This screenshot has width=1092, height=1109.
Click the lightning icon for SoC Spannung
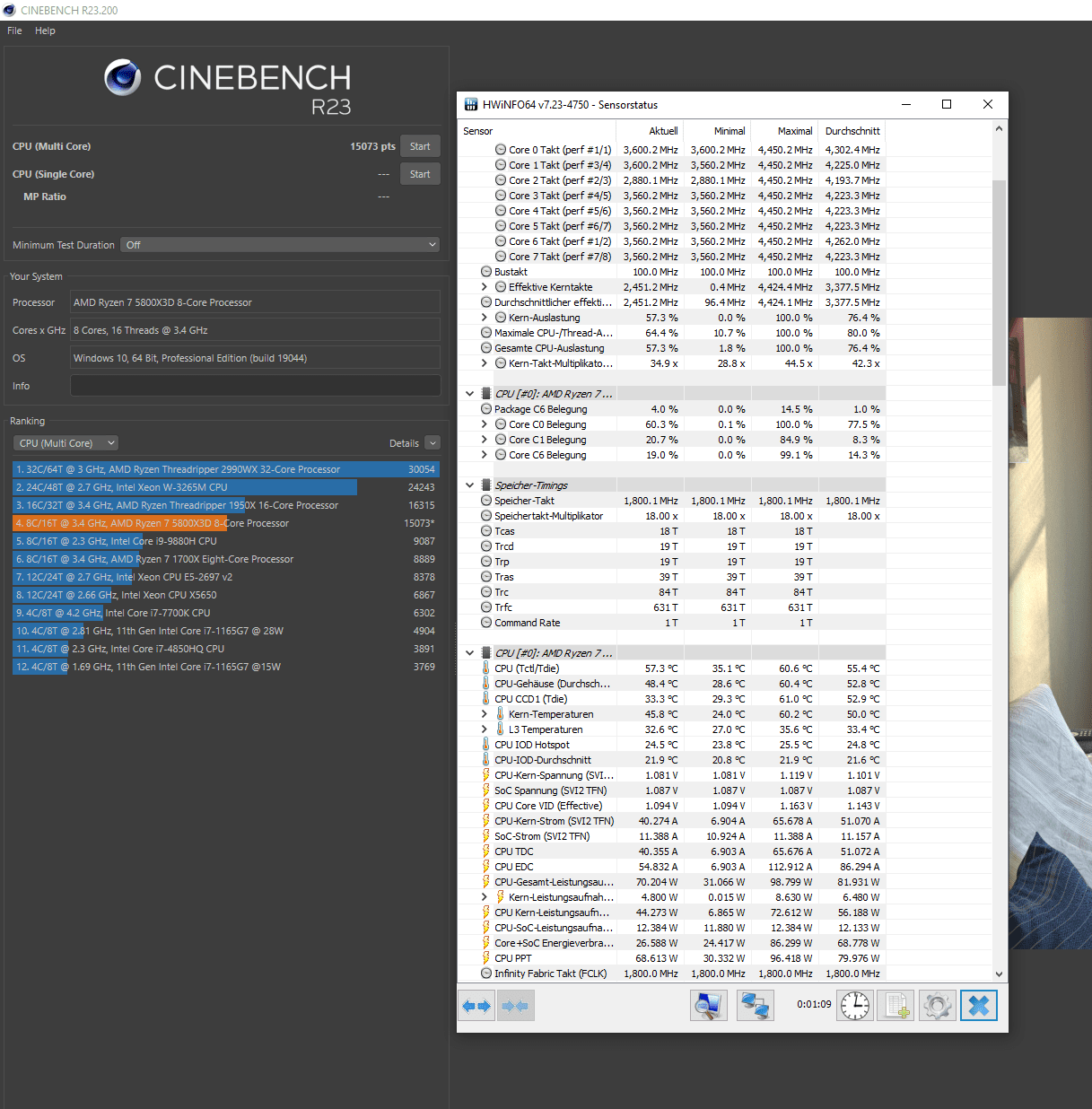pyautogui.click(x=486, y=790)
